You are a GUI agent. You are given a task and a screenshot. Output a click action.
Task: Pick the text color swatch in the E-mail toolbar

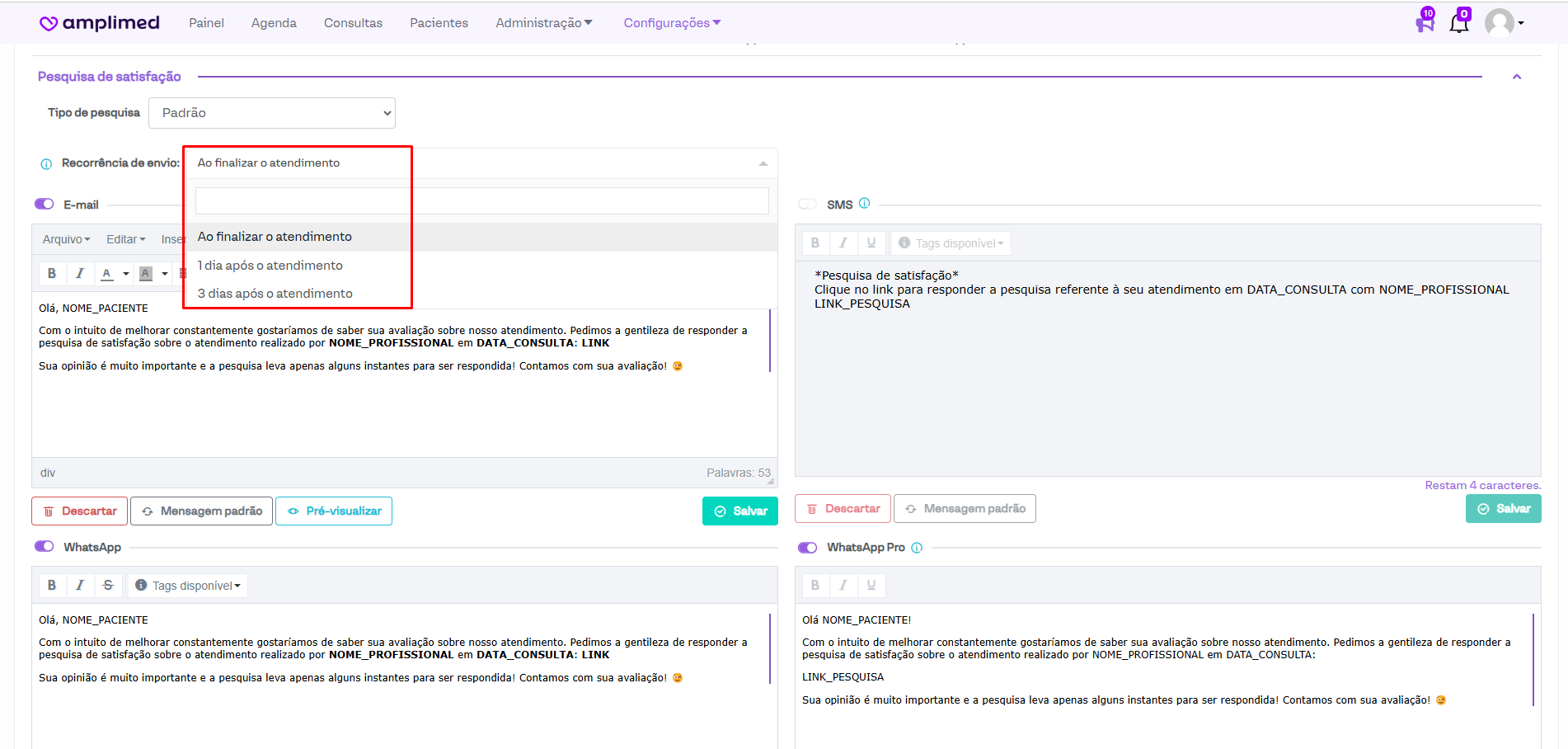[107, 274]
